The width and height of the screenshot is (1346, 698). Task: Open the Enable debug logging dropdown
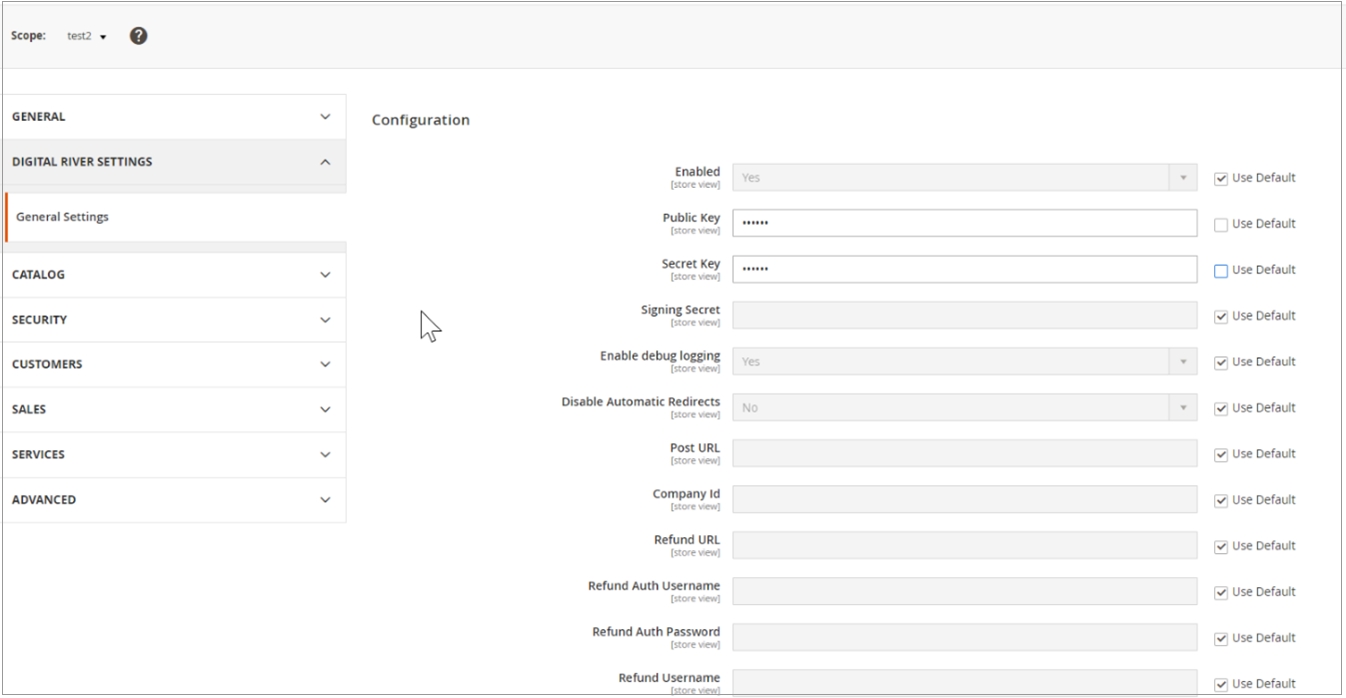(964, 362)
